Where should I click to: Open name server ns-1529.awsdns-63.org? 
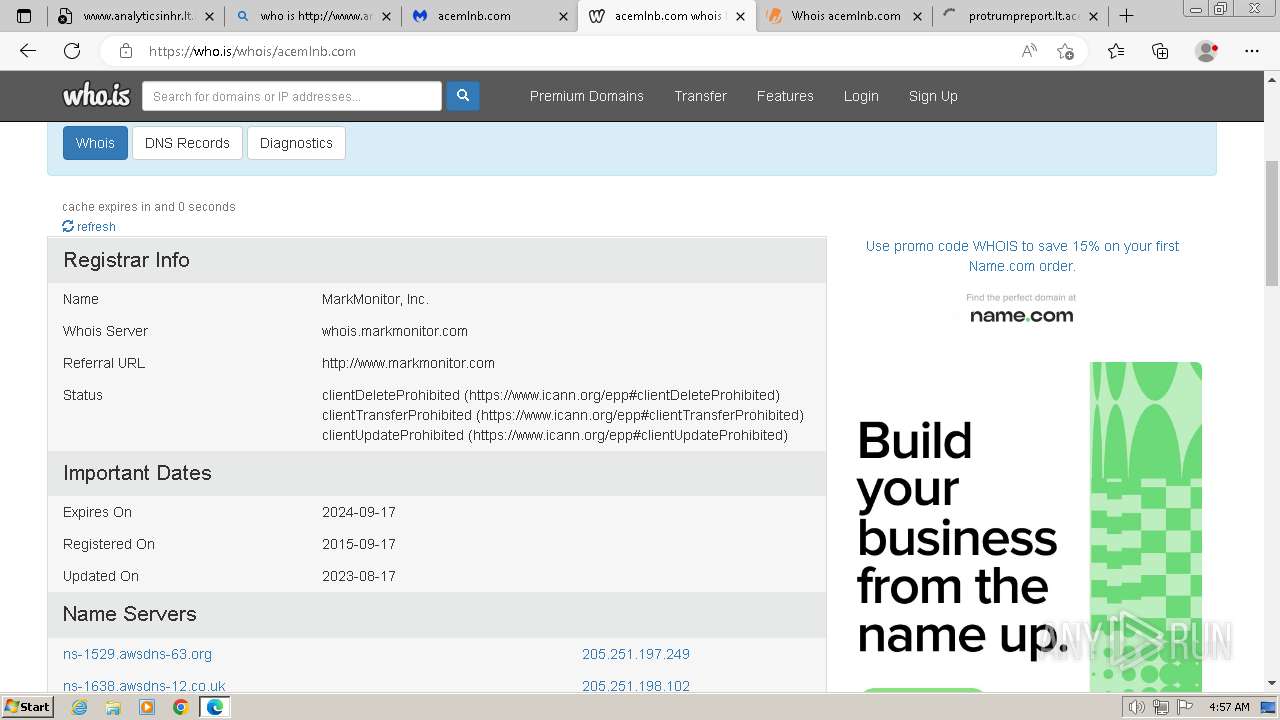click(x=137, y=654)
